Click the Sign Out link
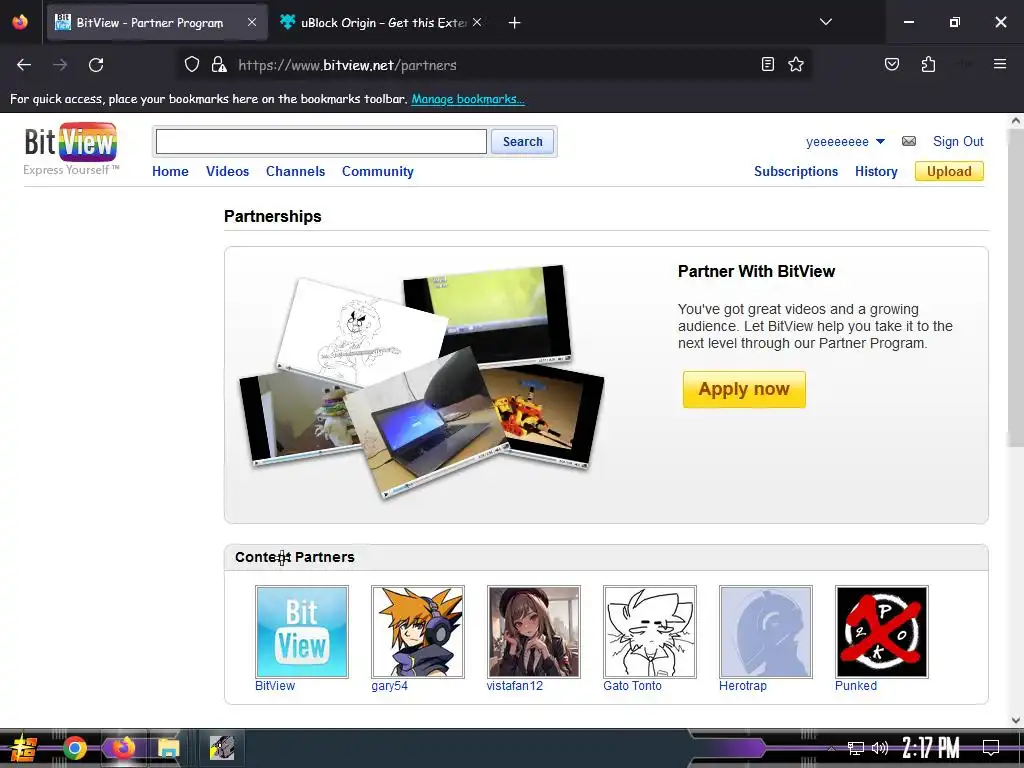Image resolution: width=1024 pixels, height=768 pixels. (958, 141)
